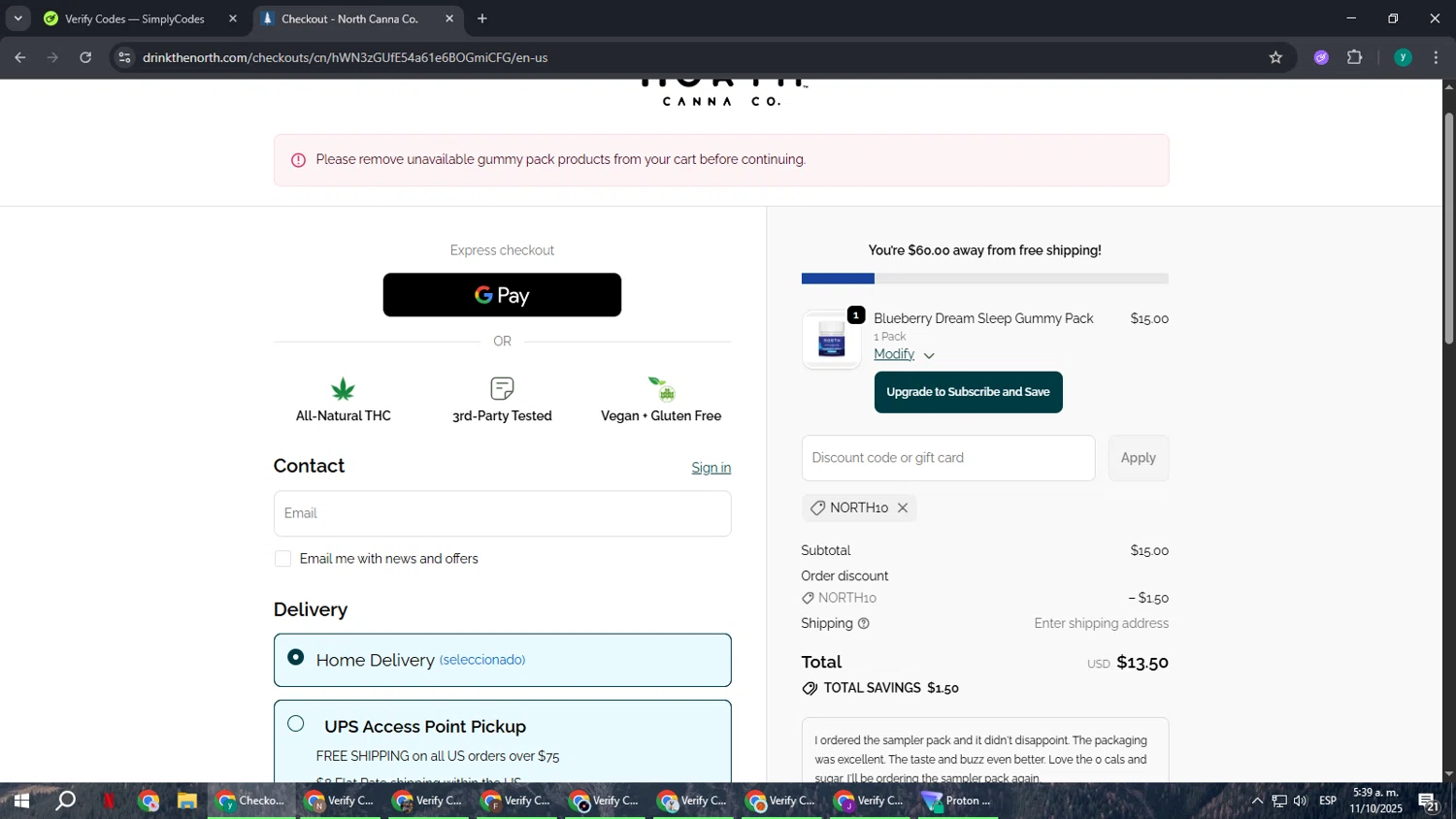The height and width of the screenshot is (819, 1456).
Task: Check Email me with news and offers
Action: (282, 559)
